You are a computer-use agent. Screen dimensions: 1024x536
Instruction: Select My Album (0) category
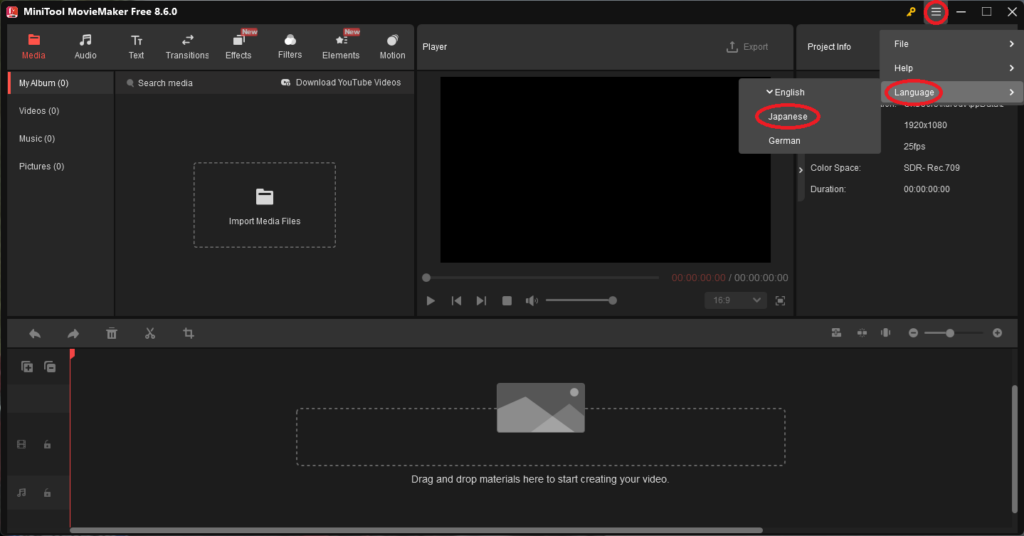coord(61,83)
